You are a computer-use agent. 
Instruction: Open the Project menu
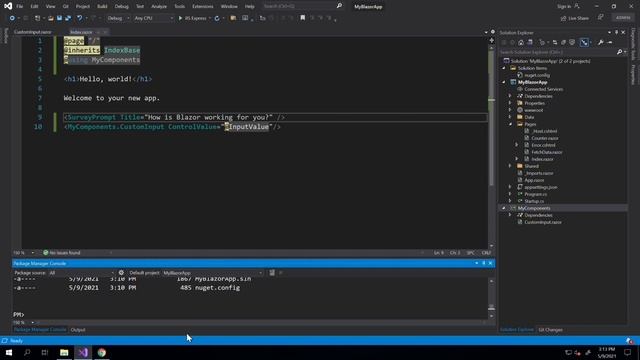pyautogui.click(x=82, y=7)
